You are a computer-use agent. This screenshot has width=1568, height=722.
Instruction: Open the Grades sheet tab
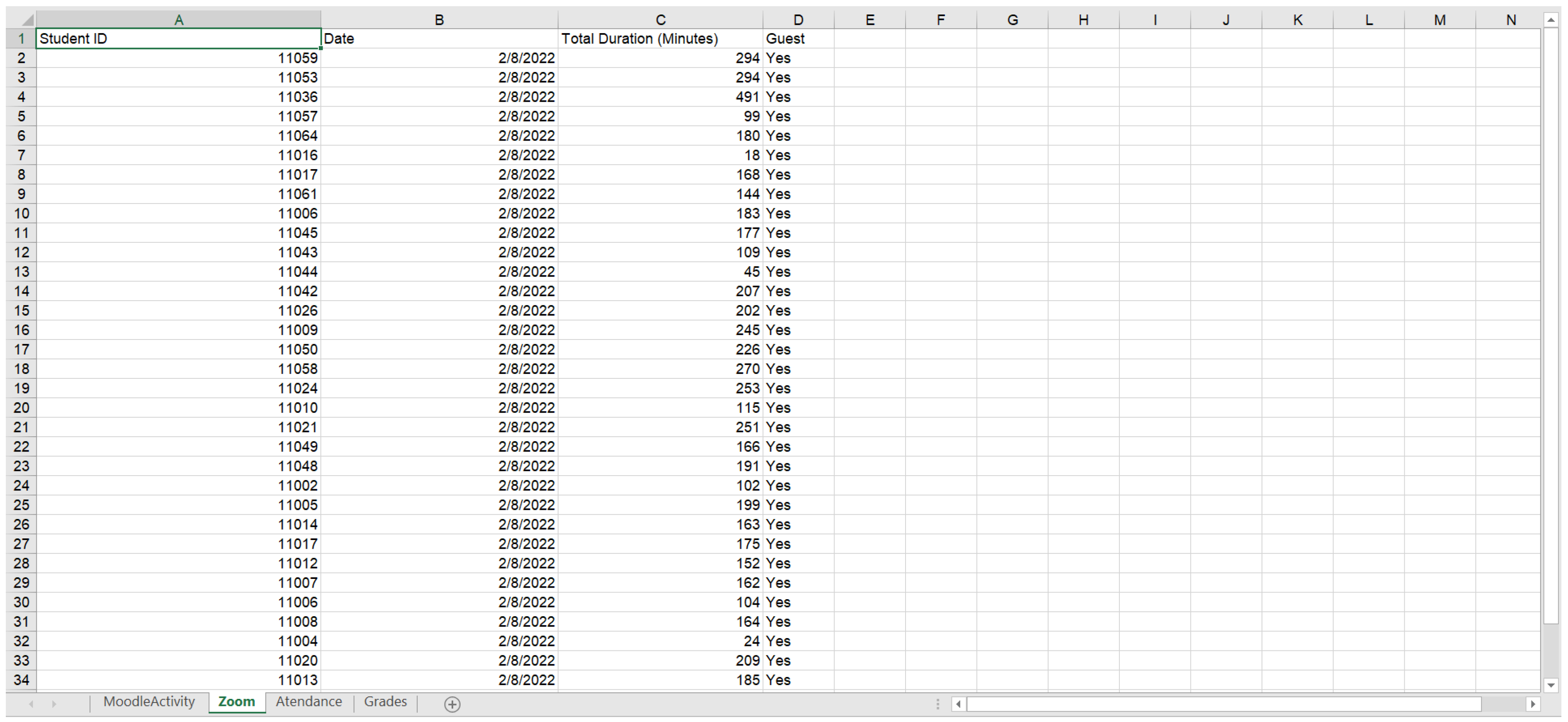pos(385,702)
